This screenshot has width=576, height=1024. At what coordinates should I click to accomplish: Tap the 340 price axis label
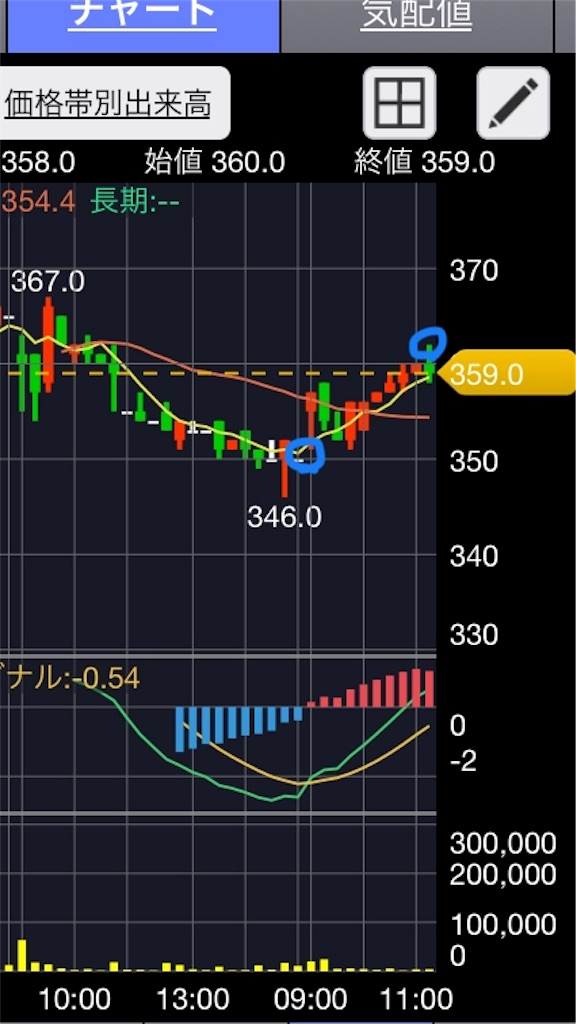coord(474,557)
